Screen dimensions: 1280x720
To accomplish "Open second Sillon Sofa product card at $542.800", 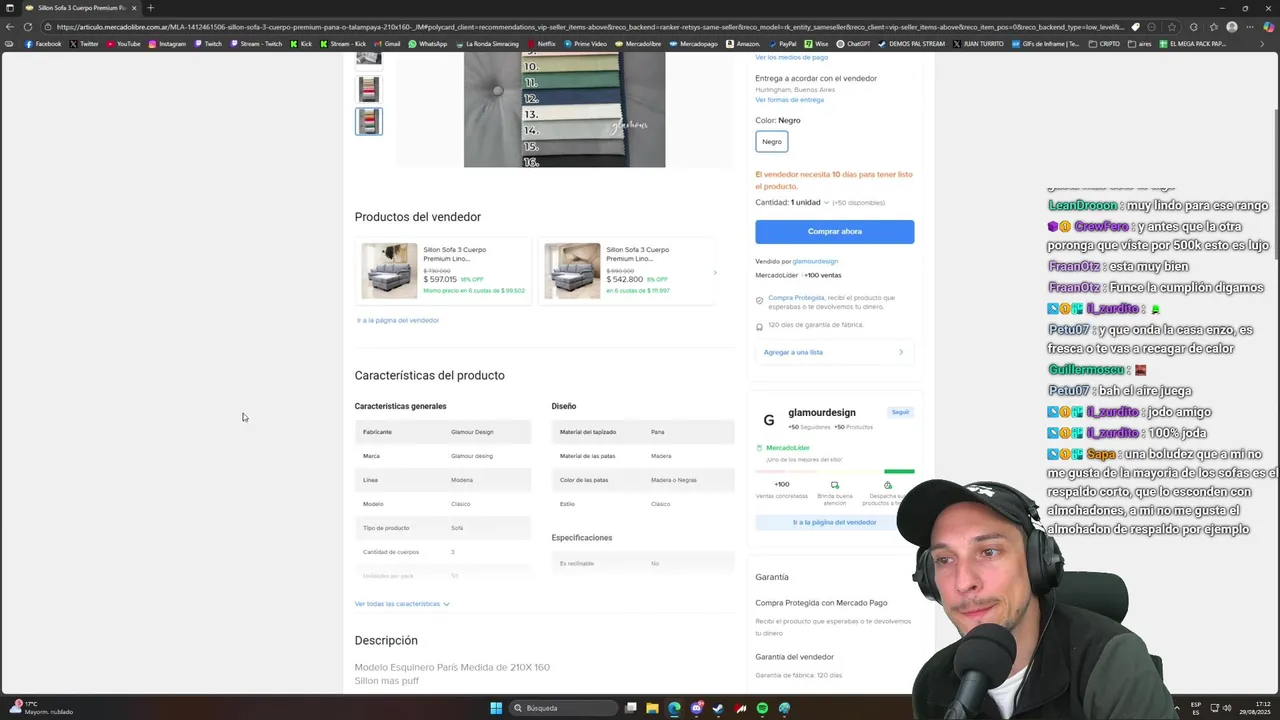I will click(625, 270).
